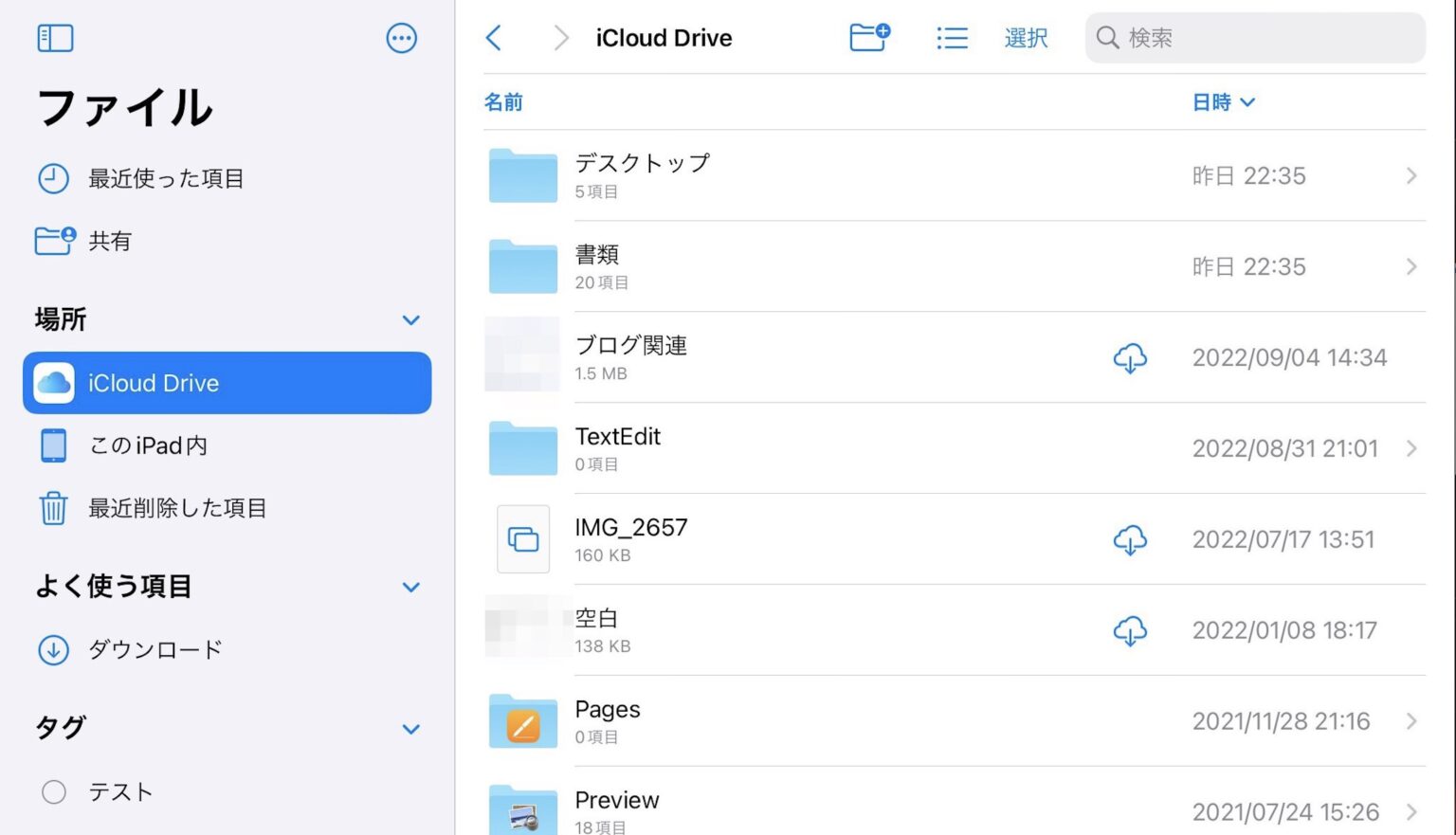Click the iPad device icon
The width and height of the screenshot is (1456, 835).
[54, 445]
